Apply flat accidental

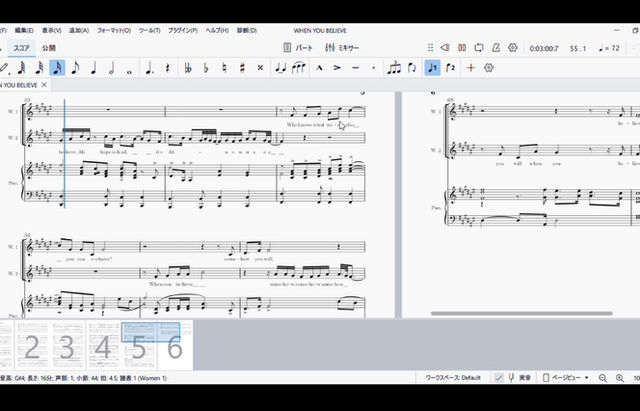tap(206, 68)
